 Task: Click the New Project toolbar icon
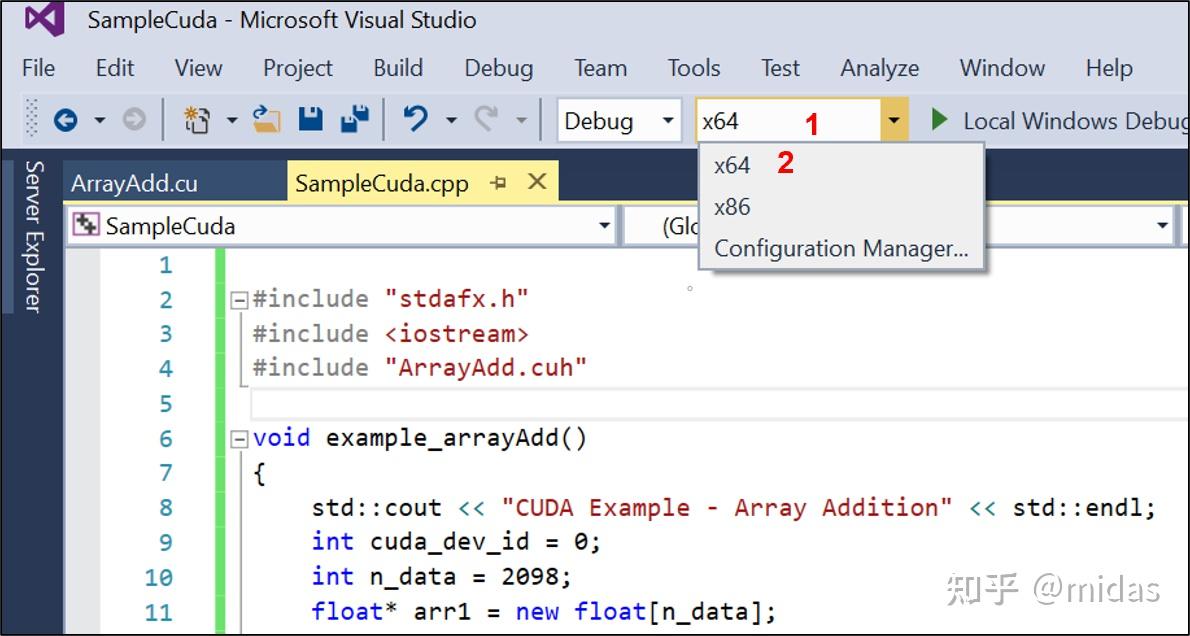point(196,119)
